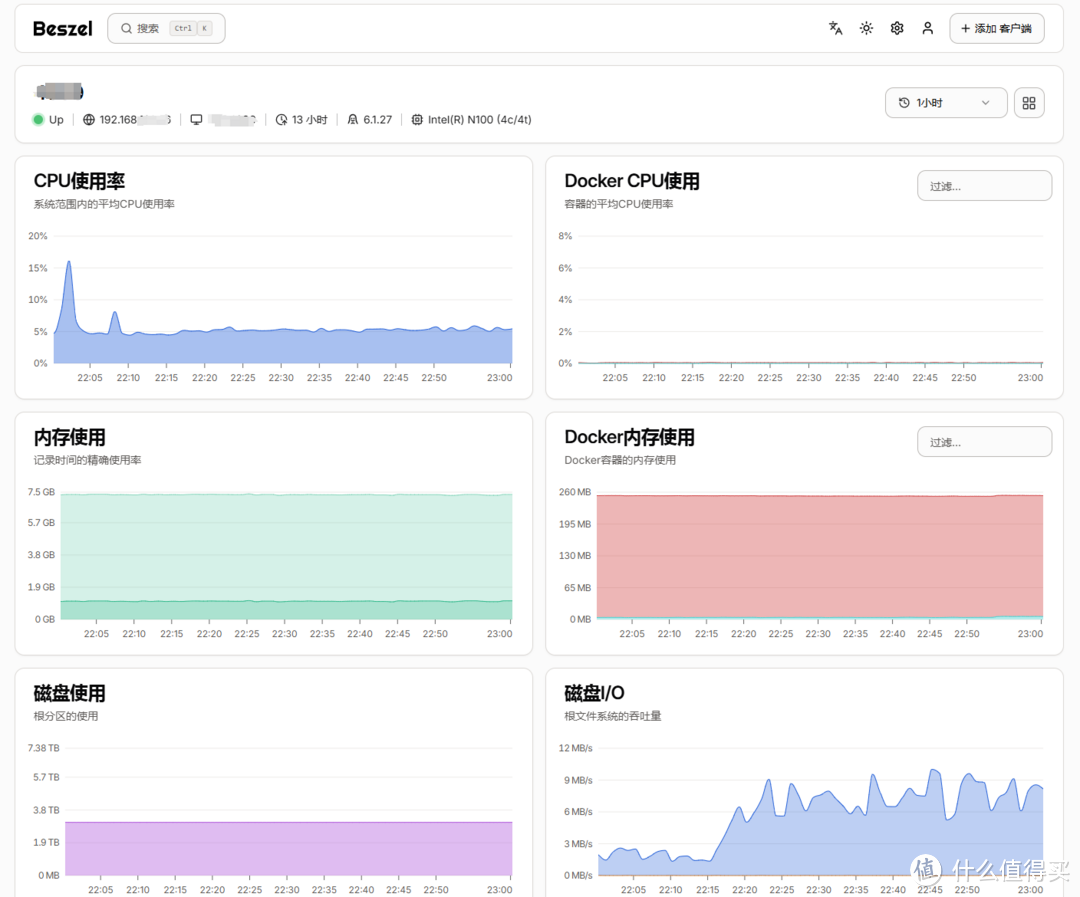Click the 13 小时 uptime indicator
Viewport: 1080px width, 897px height.
[x=301, y=119]
